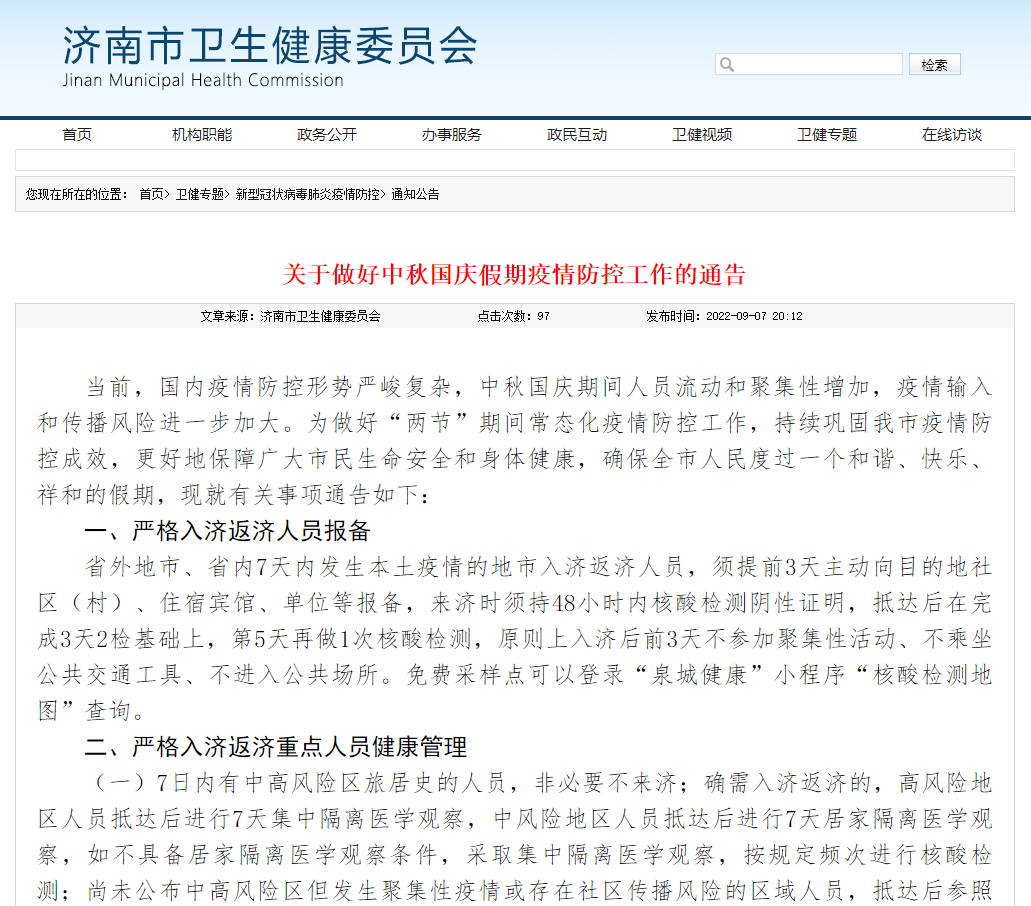Click the 严格入济返济人员报备 section heading

[228, 530]
